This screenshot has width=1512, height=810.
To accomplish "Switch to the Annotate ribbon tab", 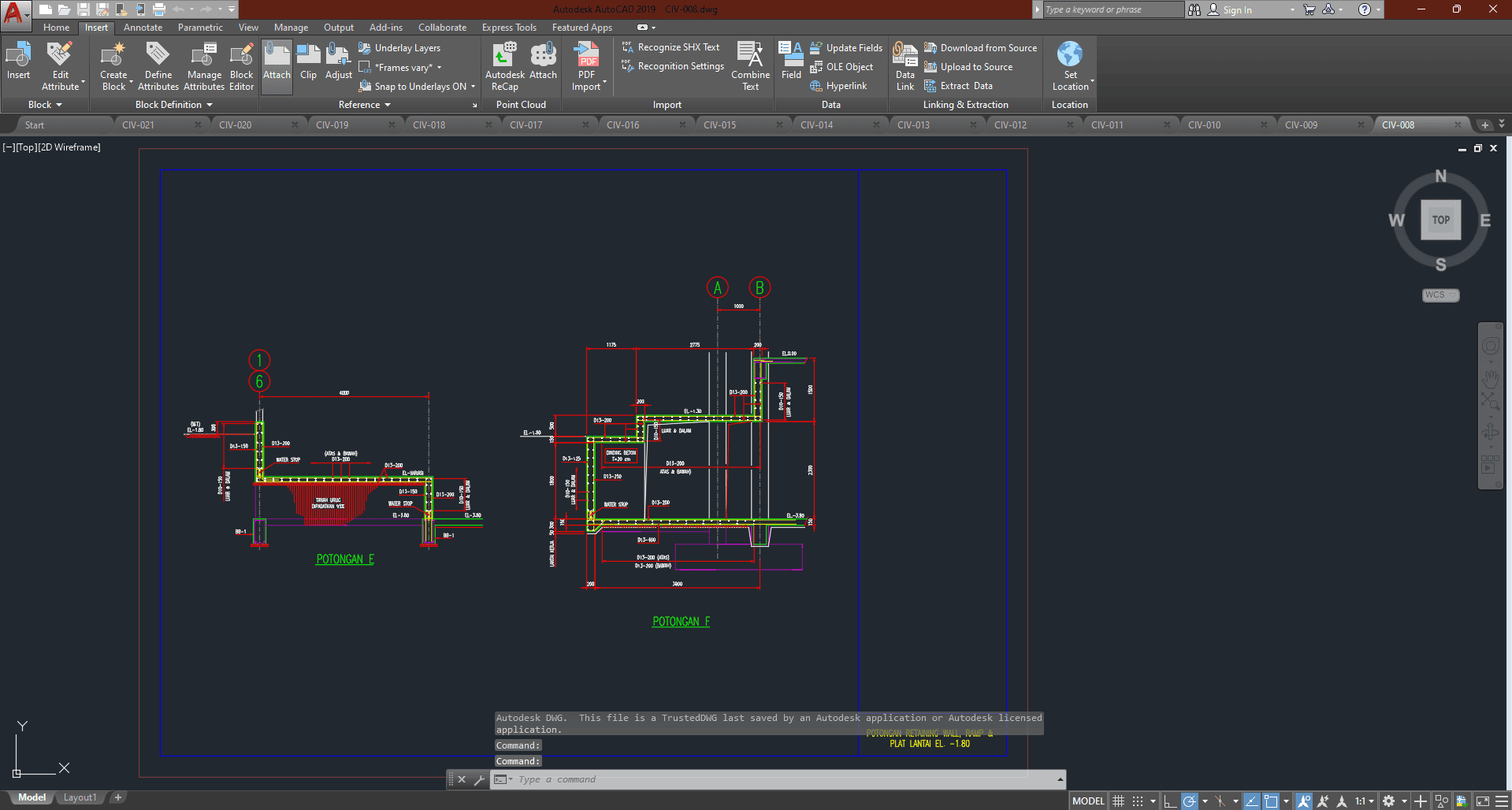I will pos(143,28).
